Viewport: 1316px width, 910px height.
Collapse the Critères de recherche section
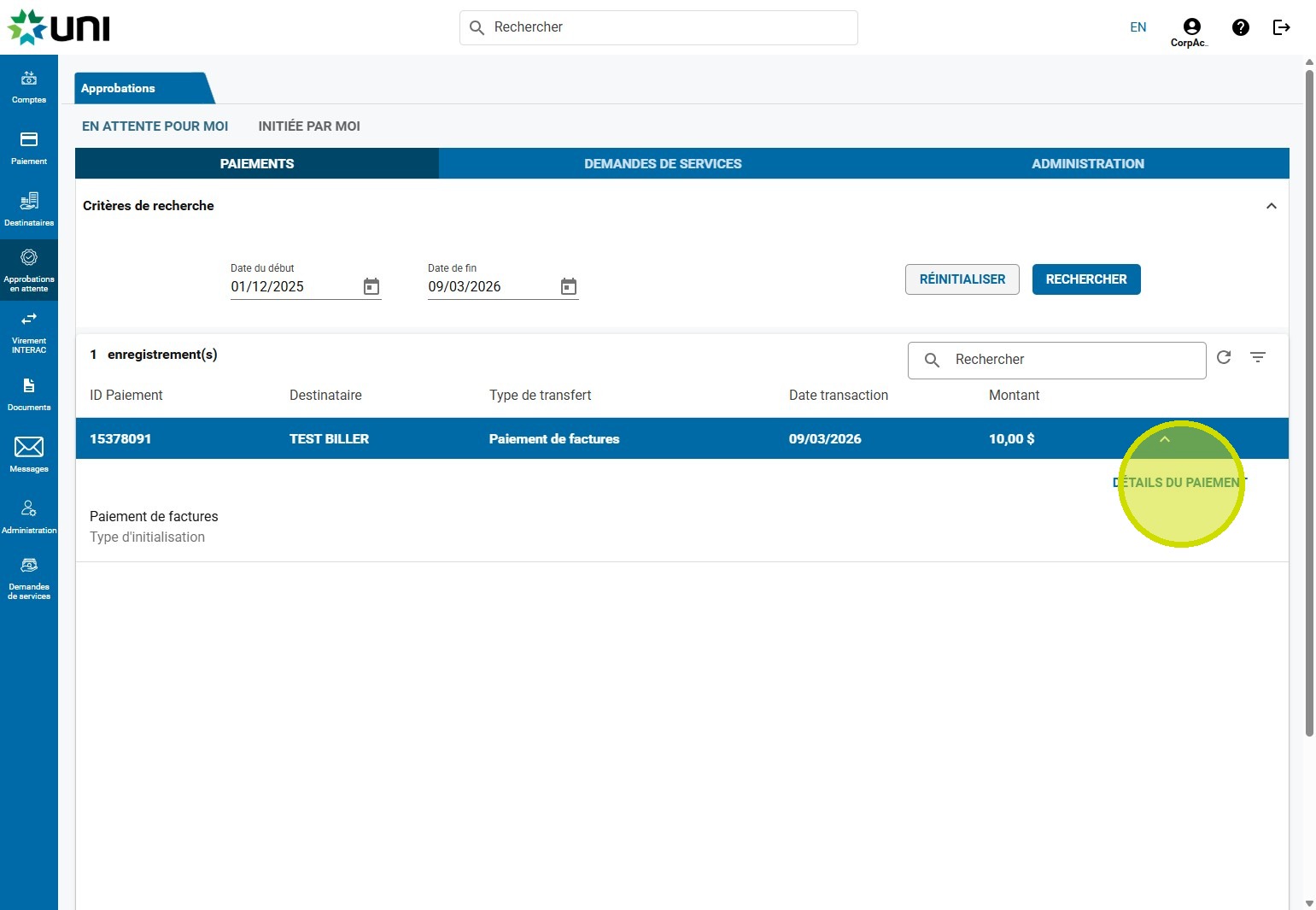pyautogui.click(x=1272, y=206)
